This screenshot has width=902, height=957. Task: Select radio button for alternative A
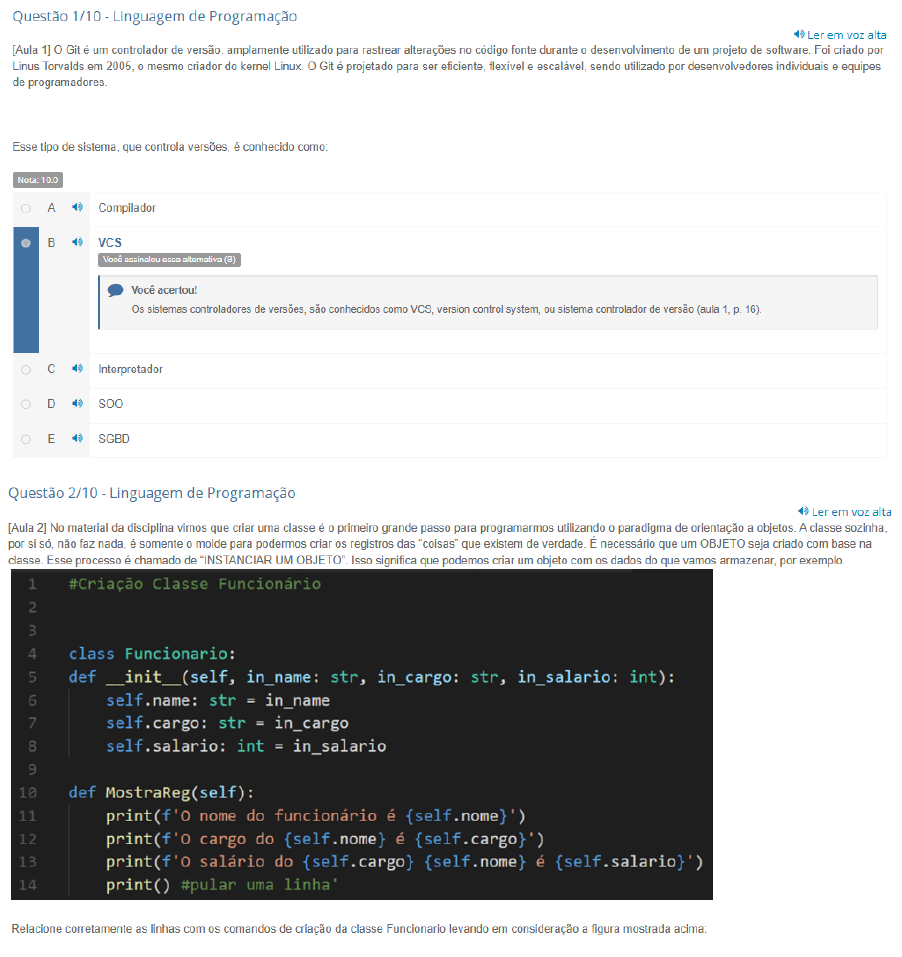(x=26, y=208)
